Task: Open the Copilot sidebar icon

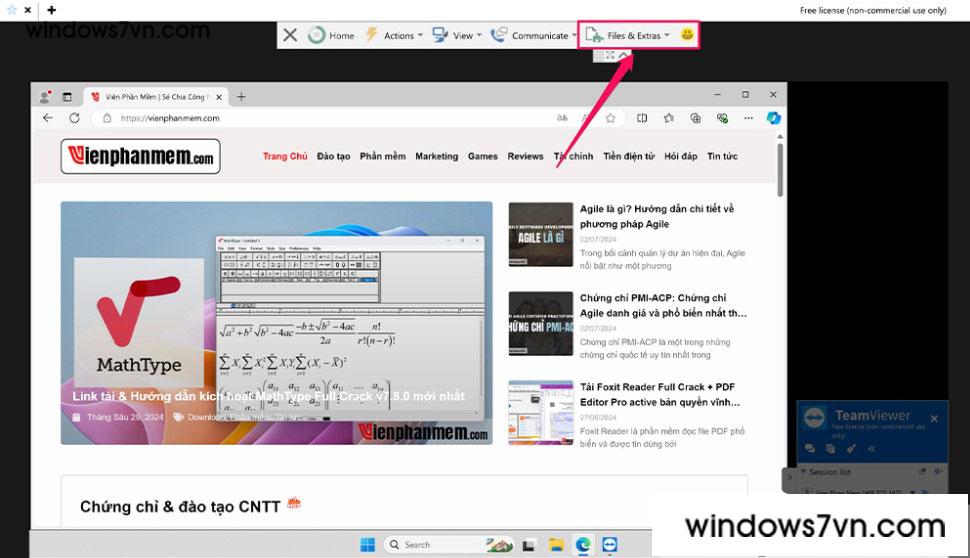Action: pos(773,118)
